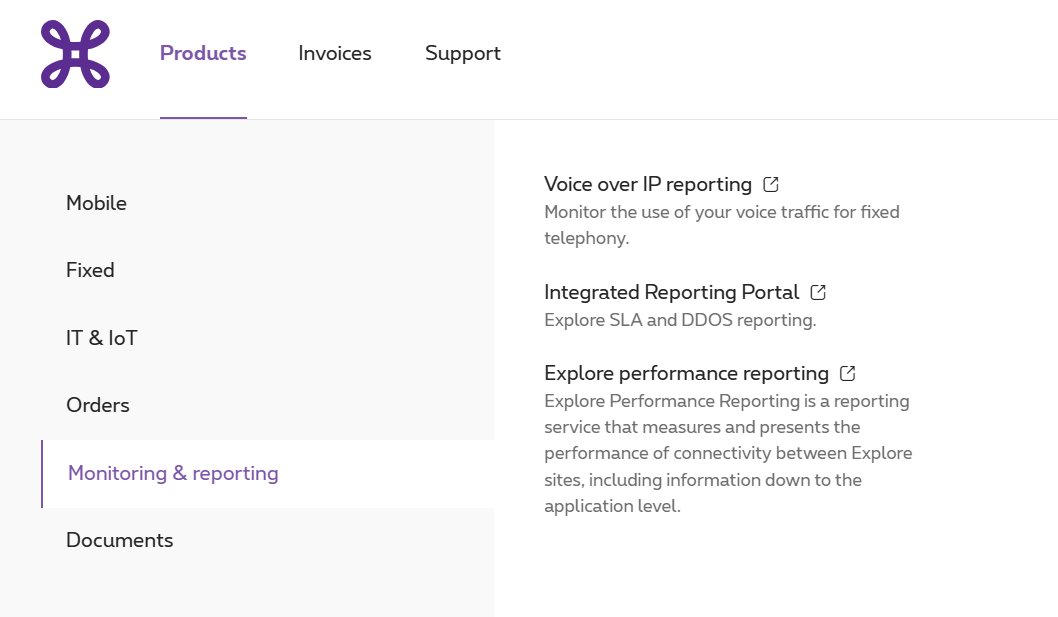Click the purple Proximus logo
The height and width of the screenshot is (617, 1058).
tap(75, 54)
